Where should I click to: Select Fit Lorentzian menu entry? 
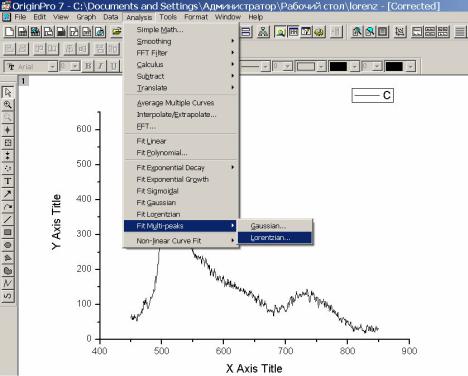[181, 214]
